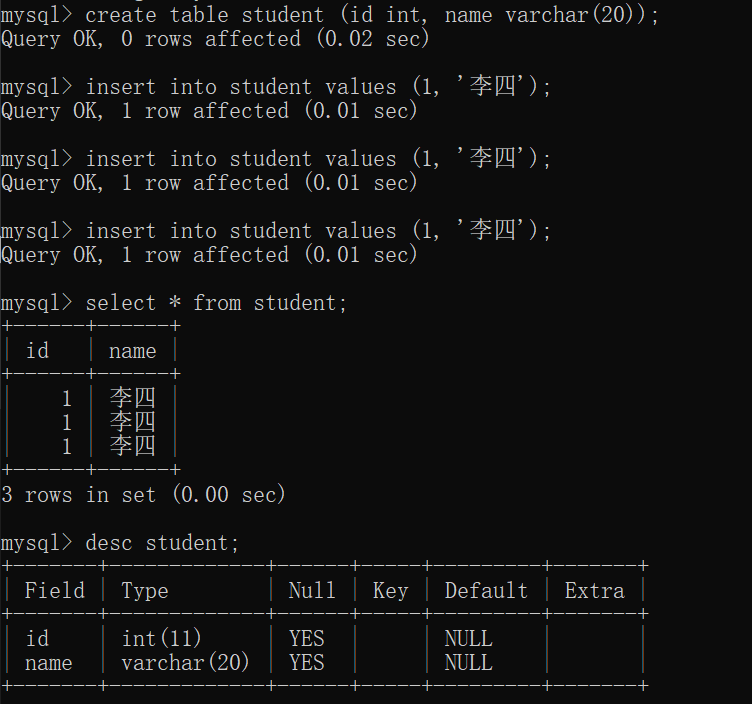Viewport: 752px width, 704px height.
Task: Click the "desc student;" command
Action: click(x=163, y=543)
